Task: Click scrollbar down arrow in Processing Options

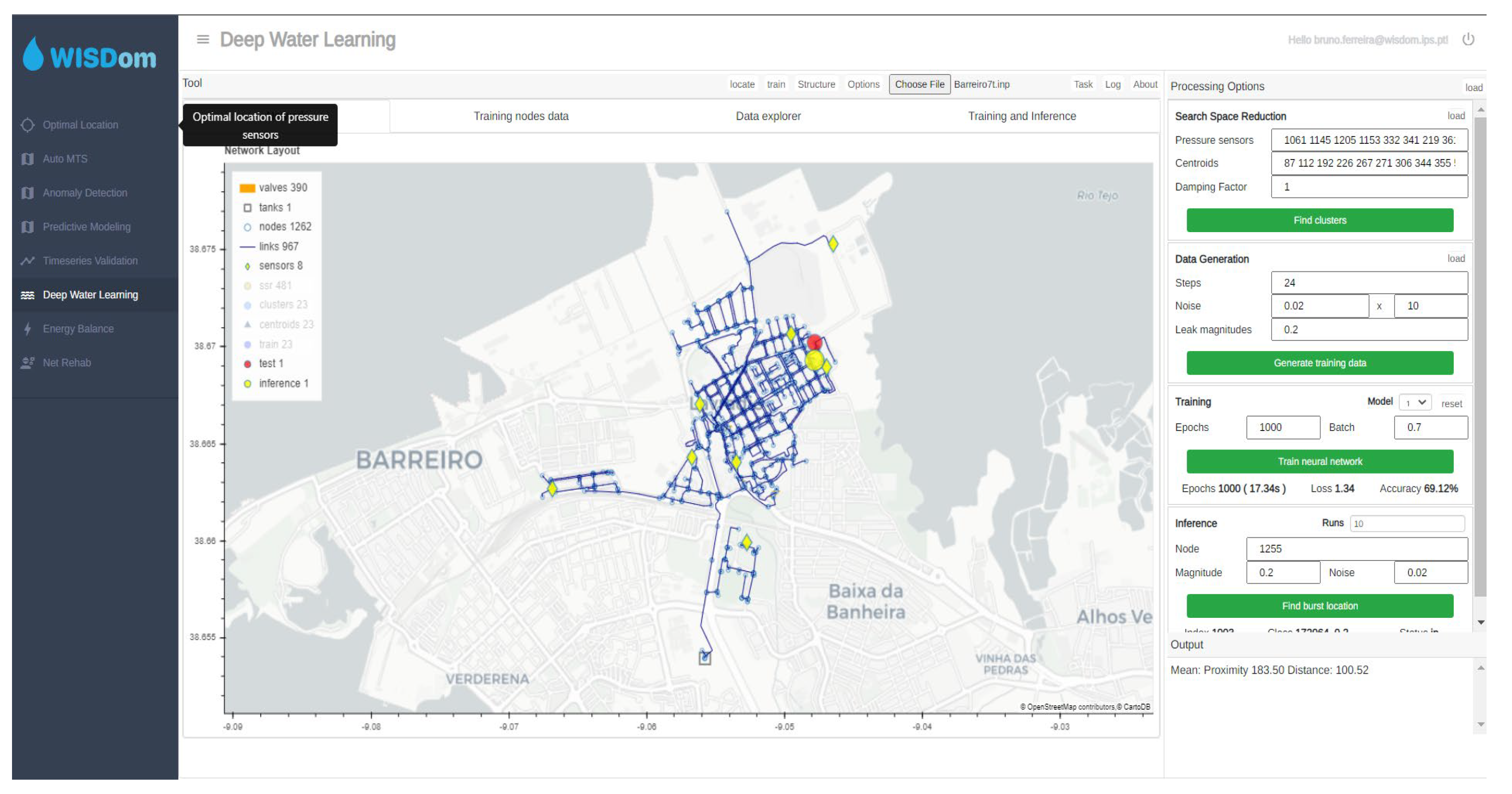Action: 1480,622
